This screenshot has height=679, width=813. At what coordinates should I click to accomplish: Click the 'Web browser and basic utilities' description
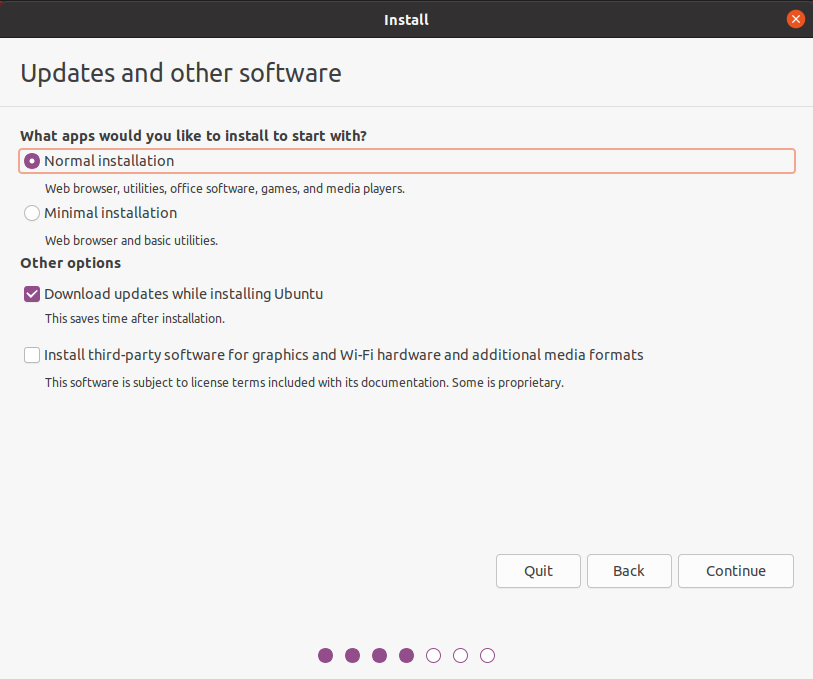pyautogui.click(x=131, y=240)
